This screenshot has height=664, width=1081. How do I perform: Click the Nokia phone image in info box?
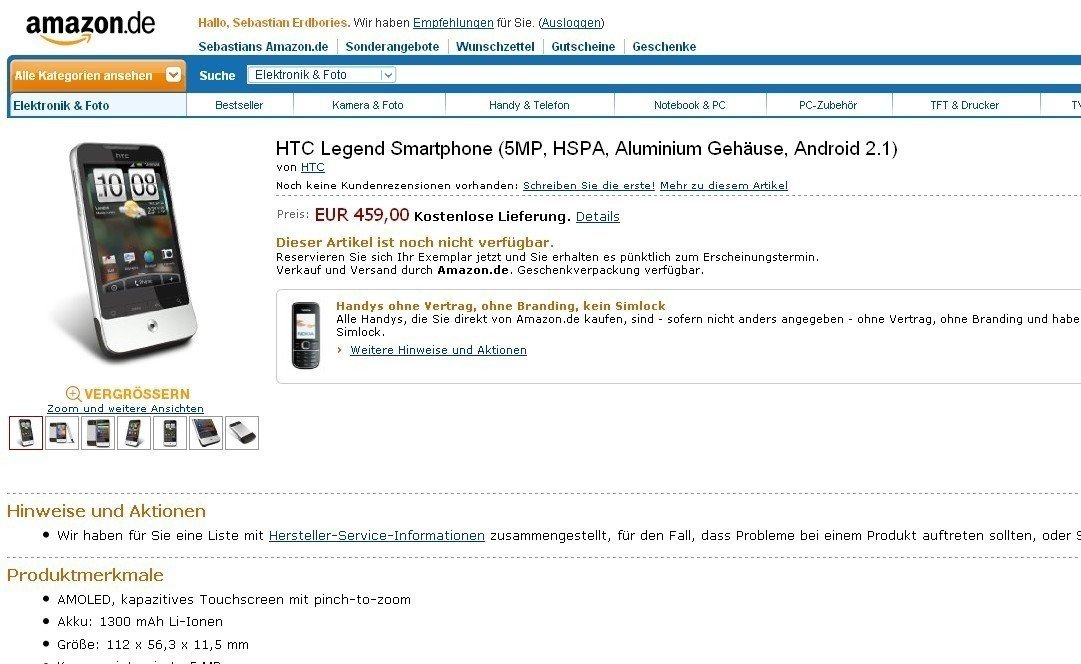[305, 335]
